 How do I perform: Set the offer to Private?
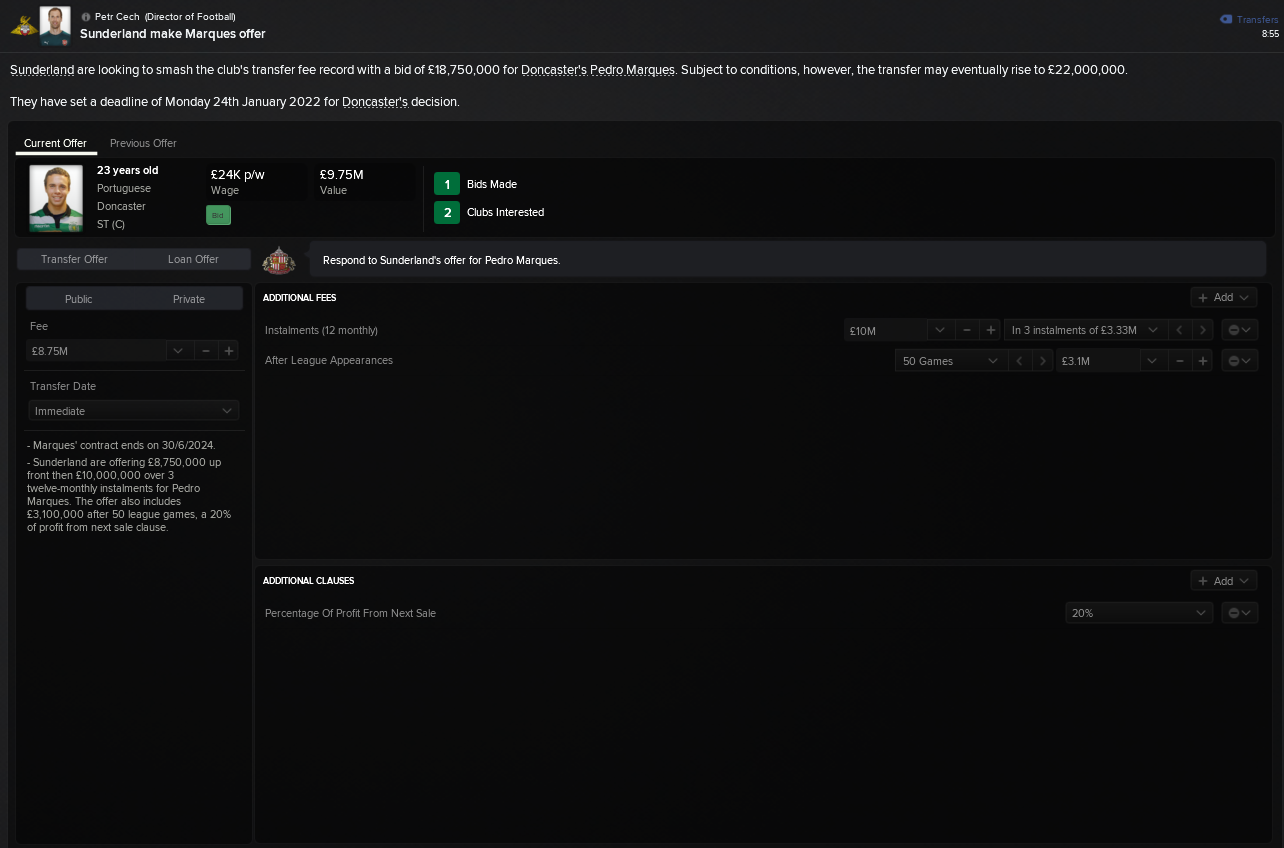click(188, 299)
